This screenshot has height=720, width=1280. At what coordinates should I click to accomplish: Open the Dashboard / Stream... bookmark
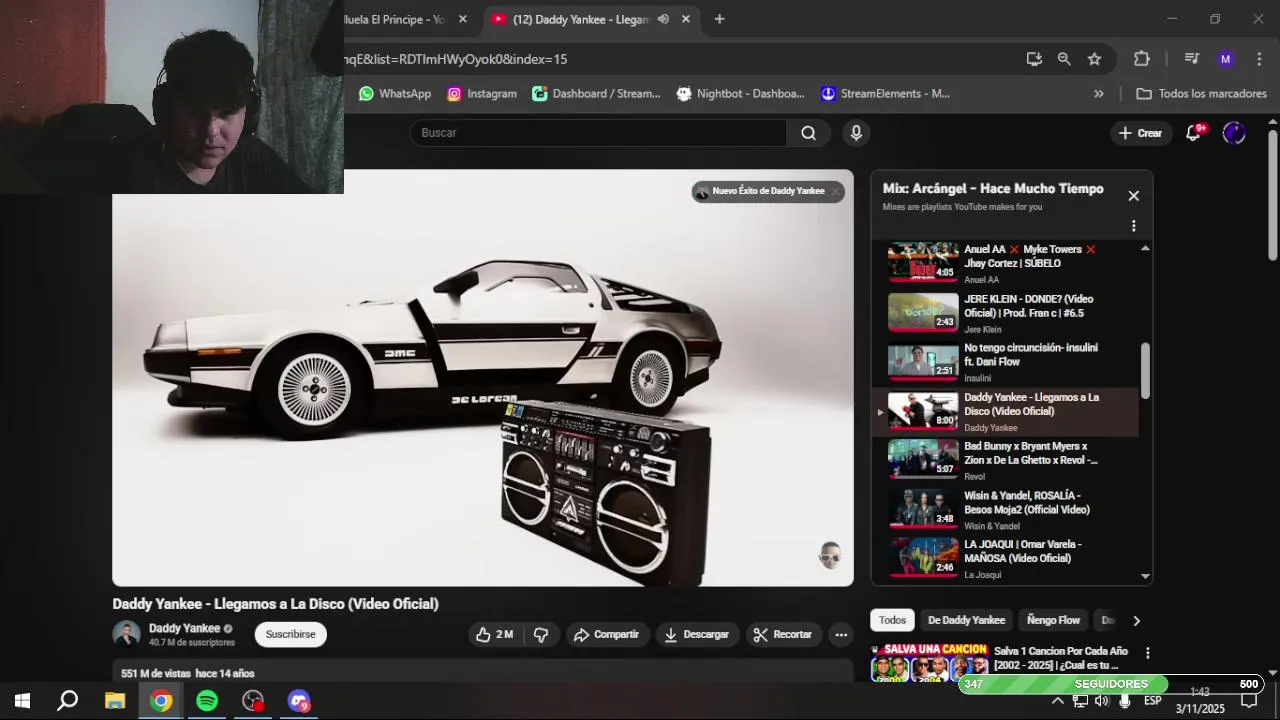point(596,94)
